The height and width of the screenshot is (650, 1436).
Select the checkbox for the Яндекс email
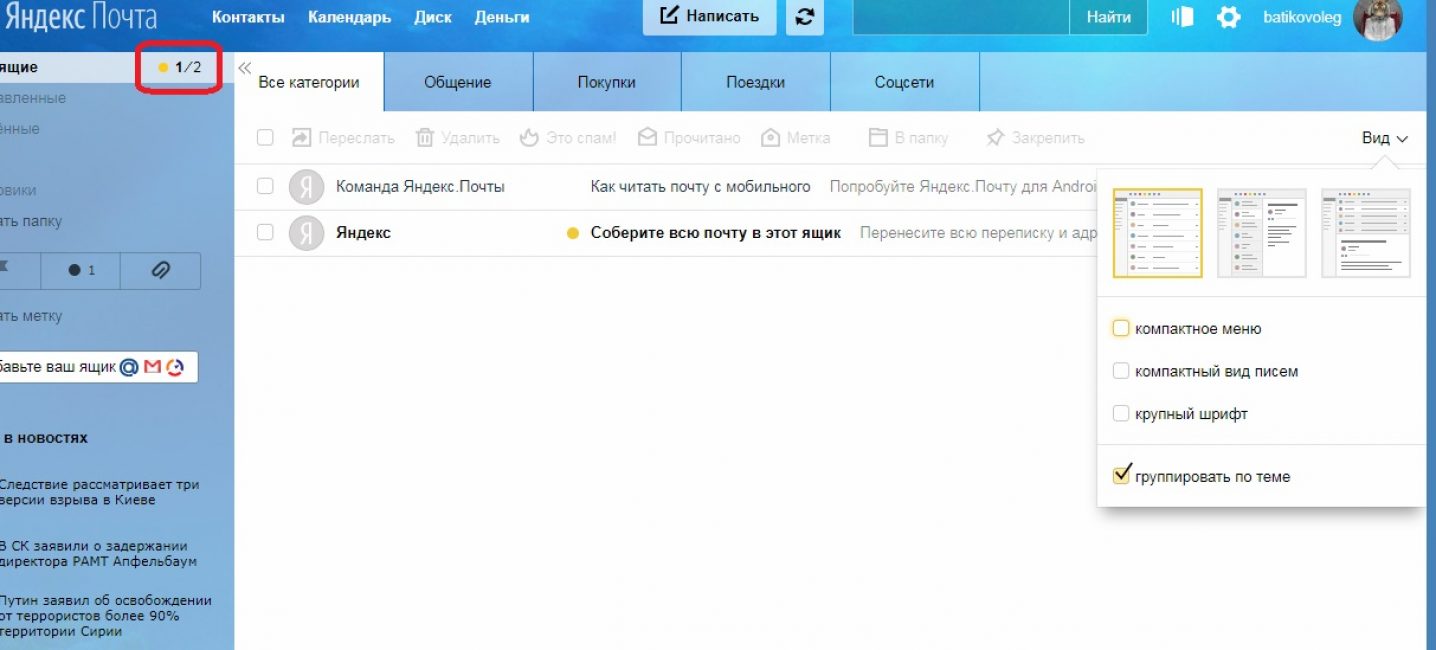(265, 232)
